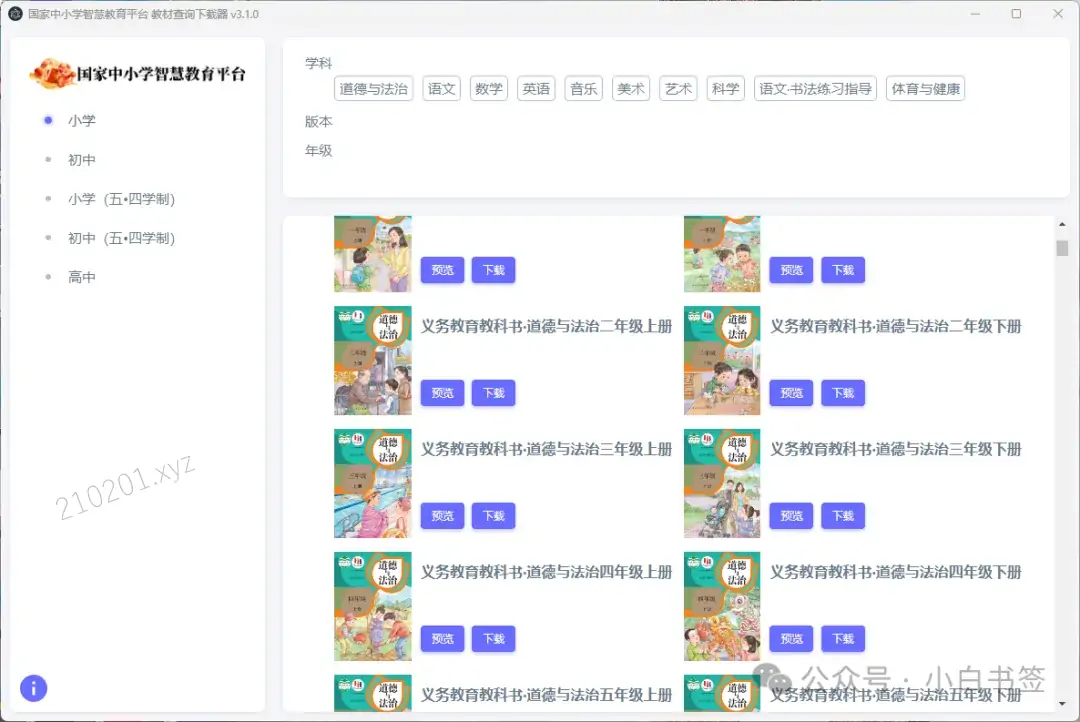This screenshot has height=722, width=1080.
Task: Download 道德与法治三年级下册 textbook
Action: 842,515
